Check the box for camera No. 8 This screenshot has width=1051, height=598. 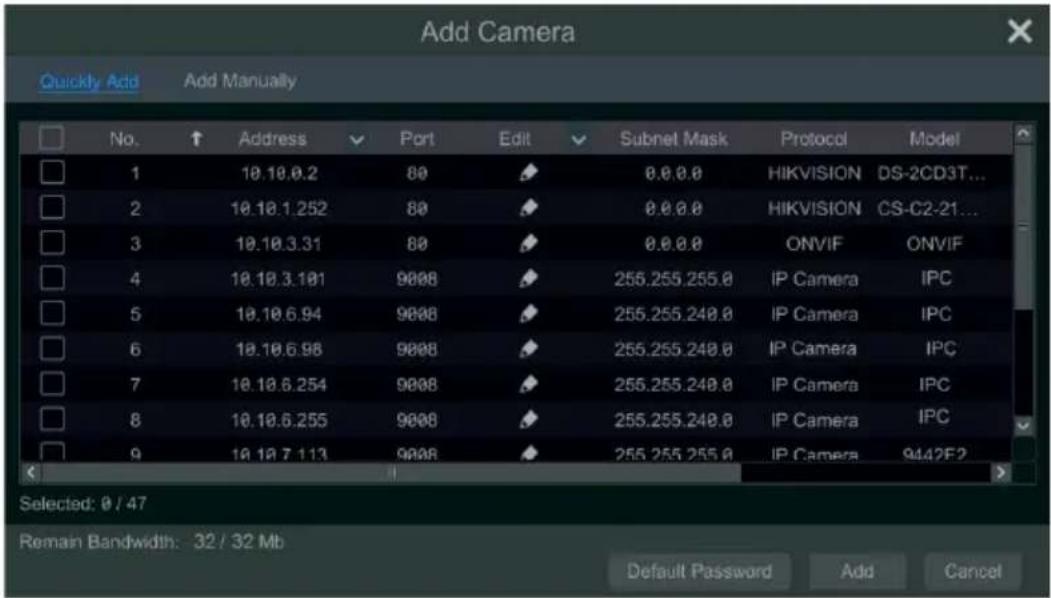point(52,420)
